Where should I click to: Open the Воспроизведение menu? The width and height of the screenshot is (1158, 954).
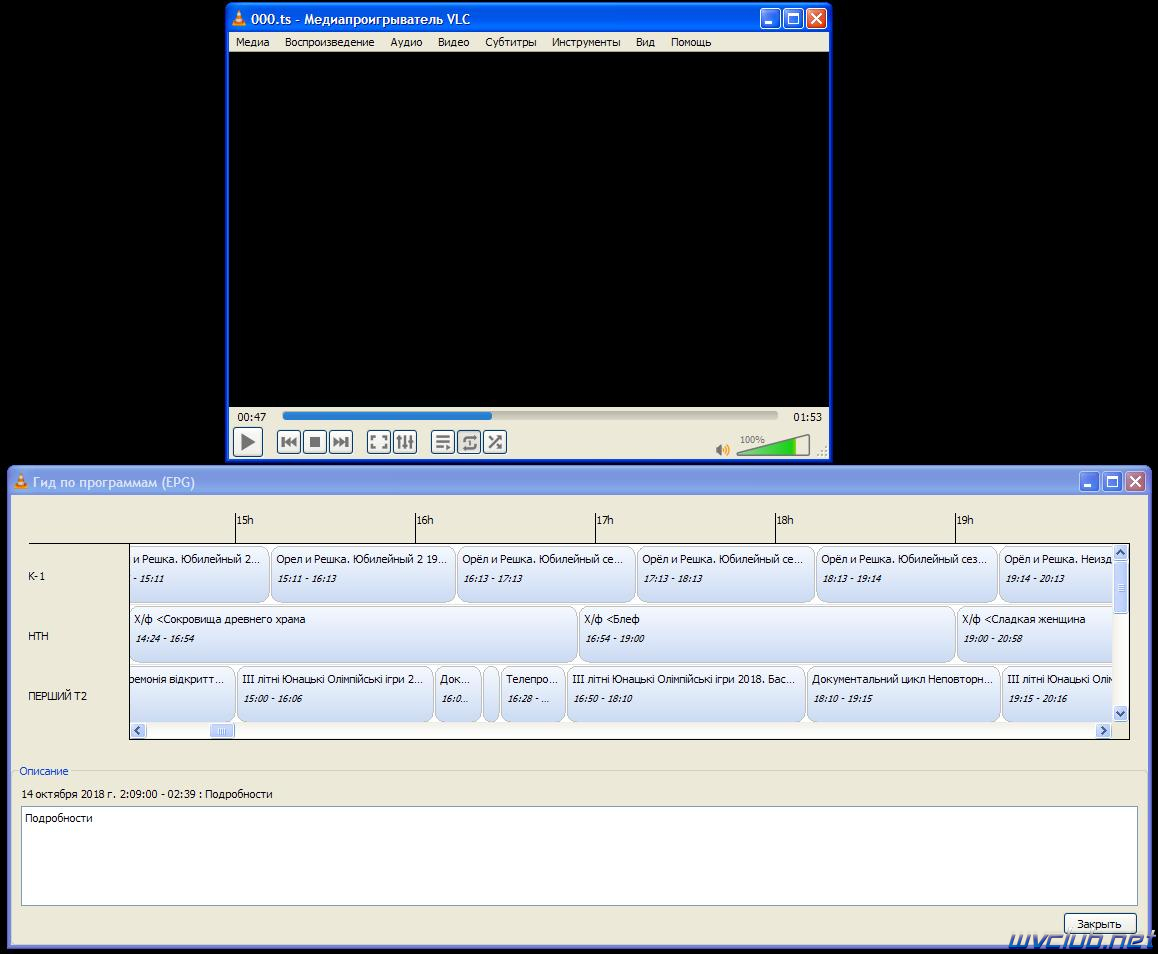point(329,42)
